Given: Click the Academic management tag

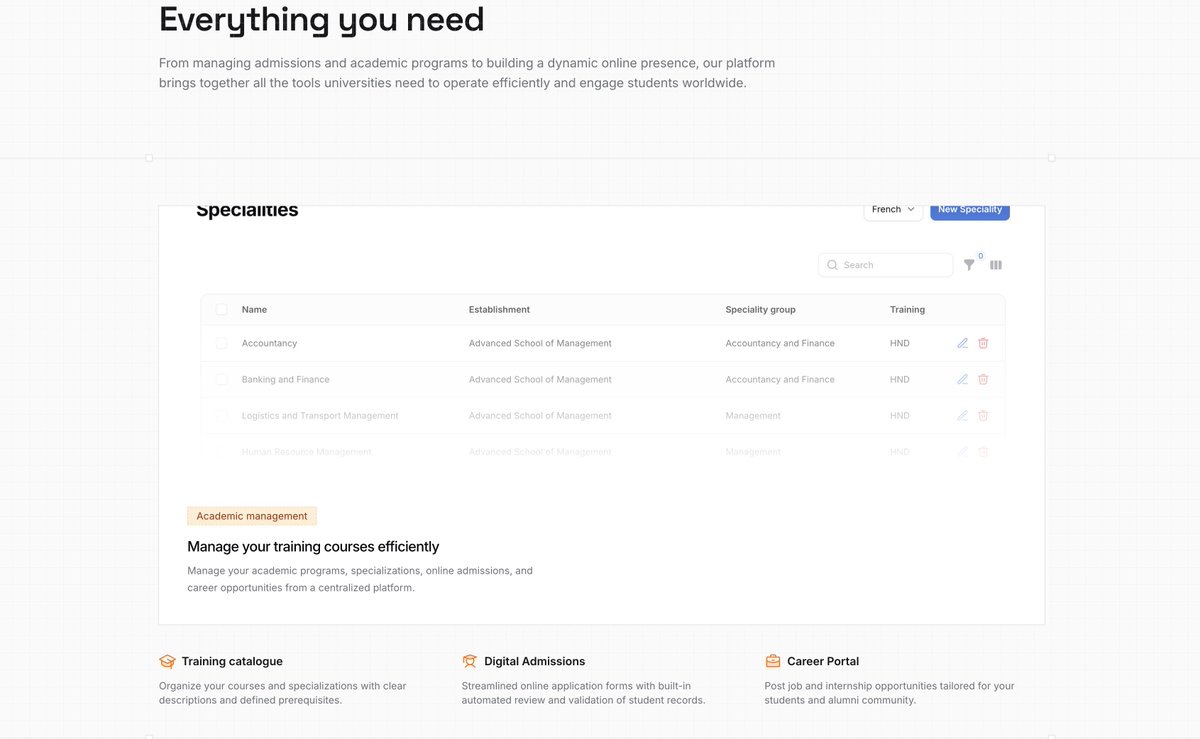Looking at the screenshot, I should (x=252, y=516).
